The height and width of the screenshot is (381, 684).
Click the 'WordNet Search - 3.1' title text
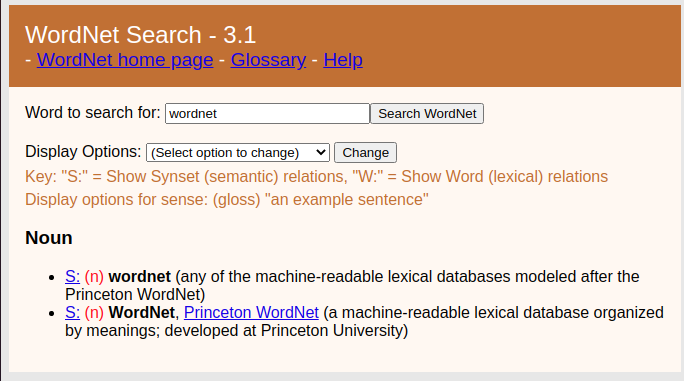tap(140, 34)
